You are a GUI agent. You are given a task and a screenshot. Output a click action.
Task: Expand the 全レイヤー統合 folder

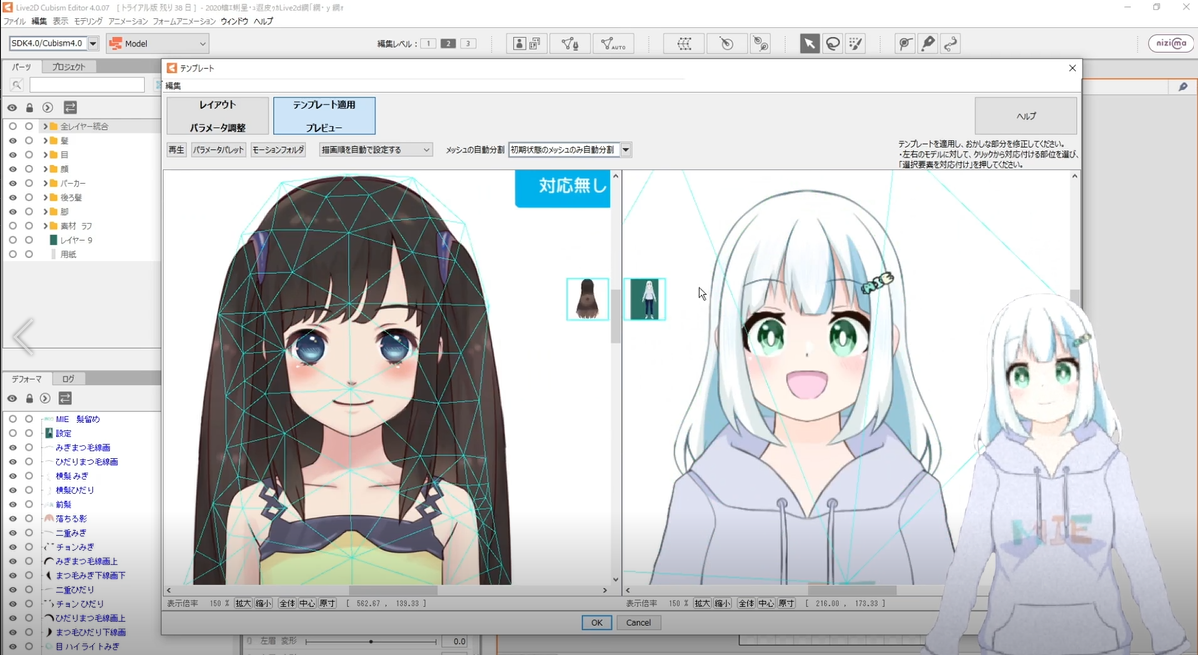point(44,126)
